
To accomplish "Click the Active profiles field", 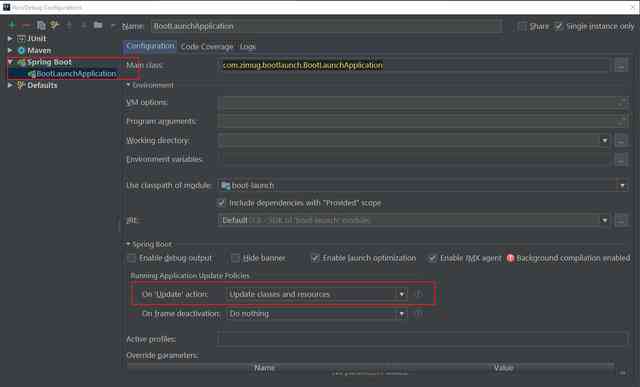I will click(422, 339).
